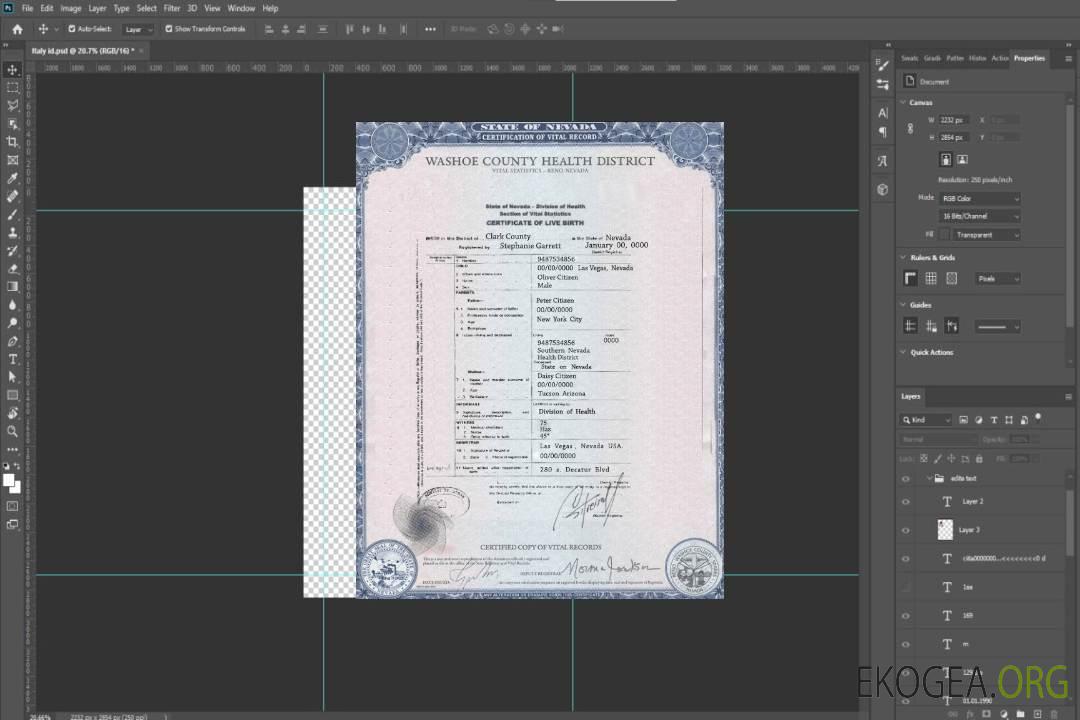Open the Edit Toolbar ellipsis button
This screenshot has height=720, width=1080.
[12, 449]
